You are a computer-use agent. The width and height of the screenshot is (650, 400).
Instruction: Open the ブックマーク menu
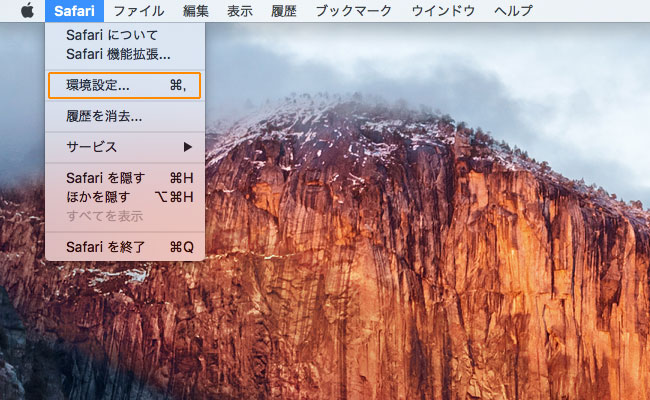353,11
